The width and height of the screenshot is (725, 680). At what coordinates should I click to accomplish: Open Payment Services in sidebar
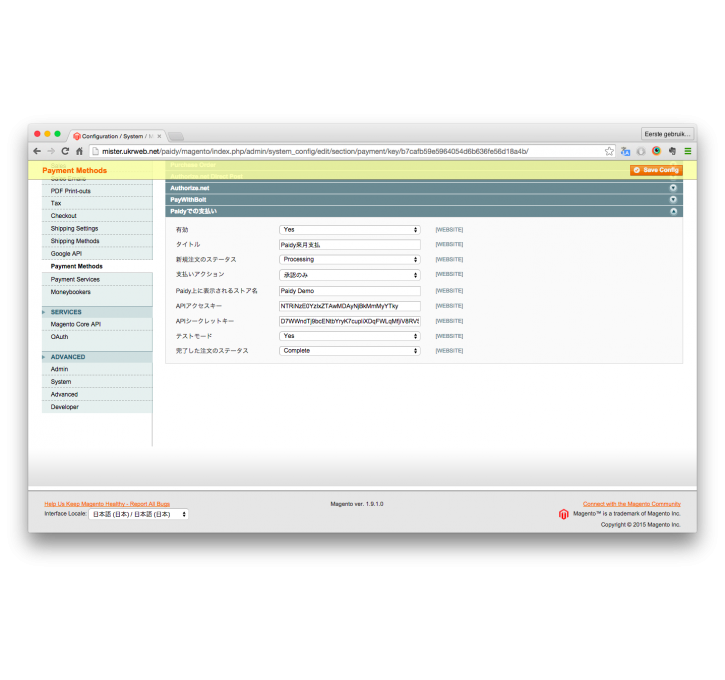[x=97, y=279]
